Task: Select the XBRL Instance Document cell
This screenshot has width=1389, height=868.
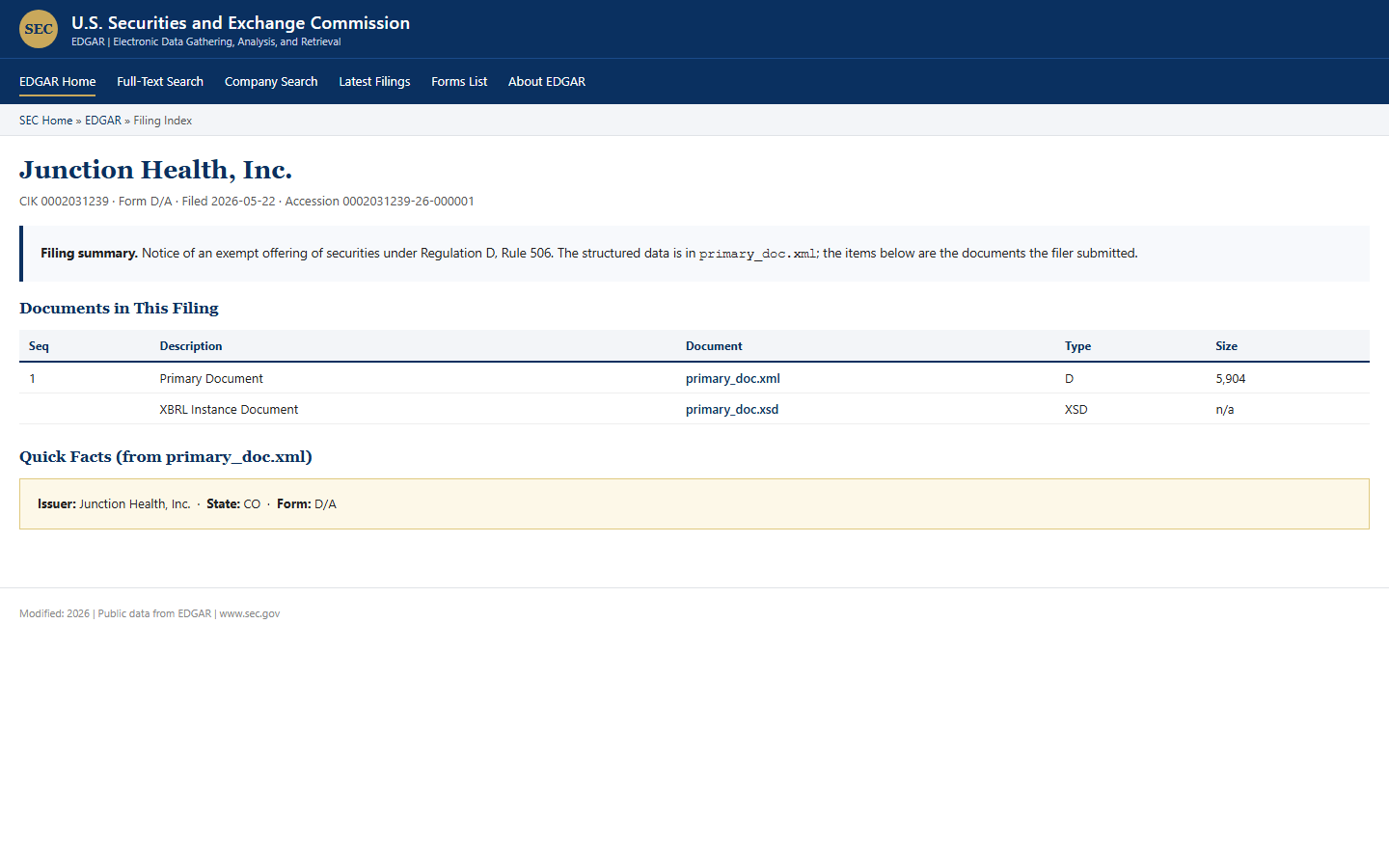Action: (x=229, y=410)
